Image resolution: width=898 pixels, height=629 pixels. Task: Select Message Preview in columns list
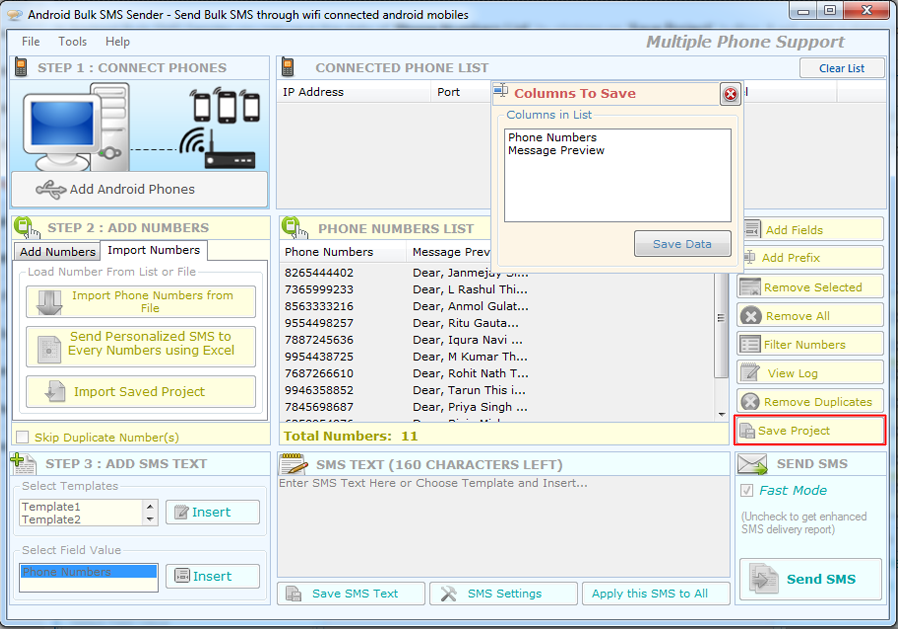556,151
